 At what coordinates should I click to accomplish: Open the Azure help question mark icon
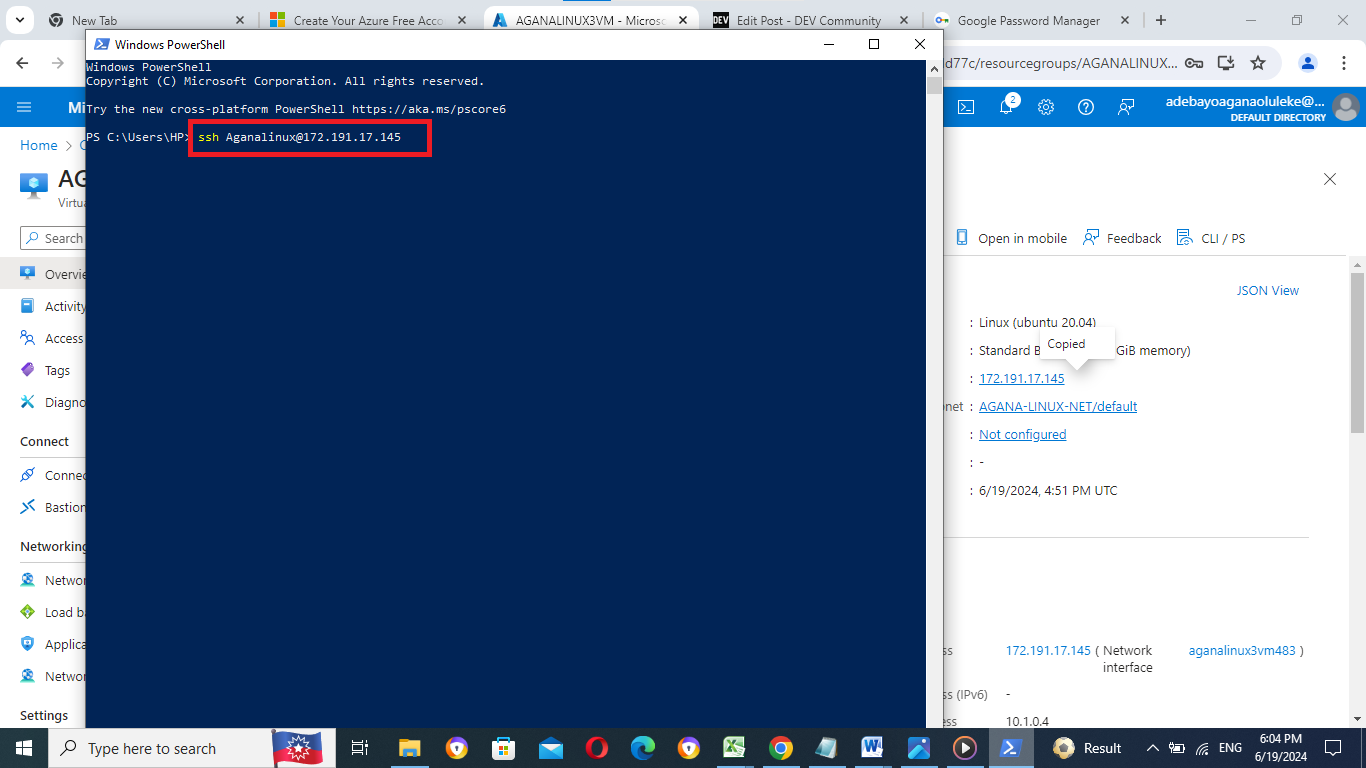(x=1086, y=107)
